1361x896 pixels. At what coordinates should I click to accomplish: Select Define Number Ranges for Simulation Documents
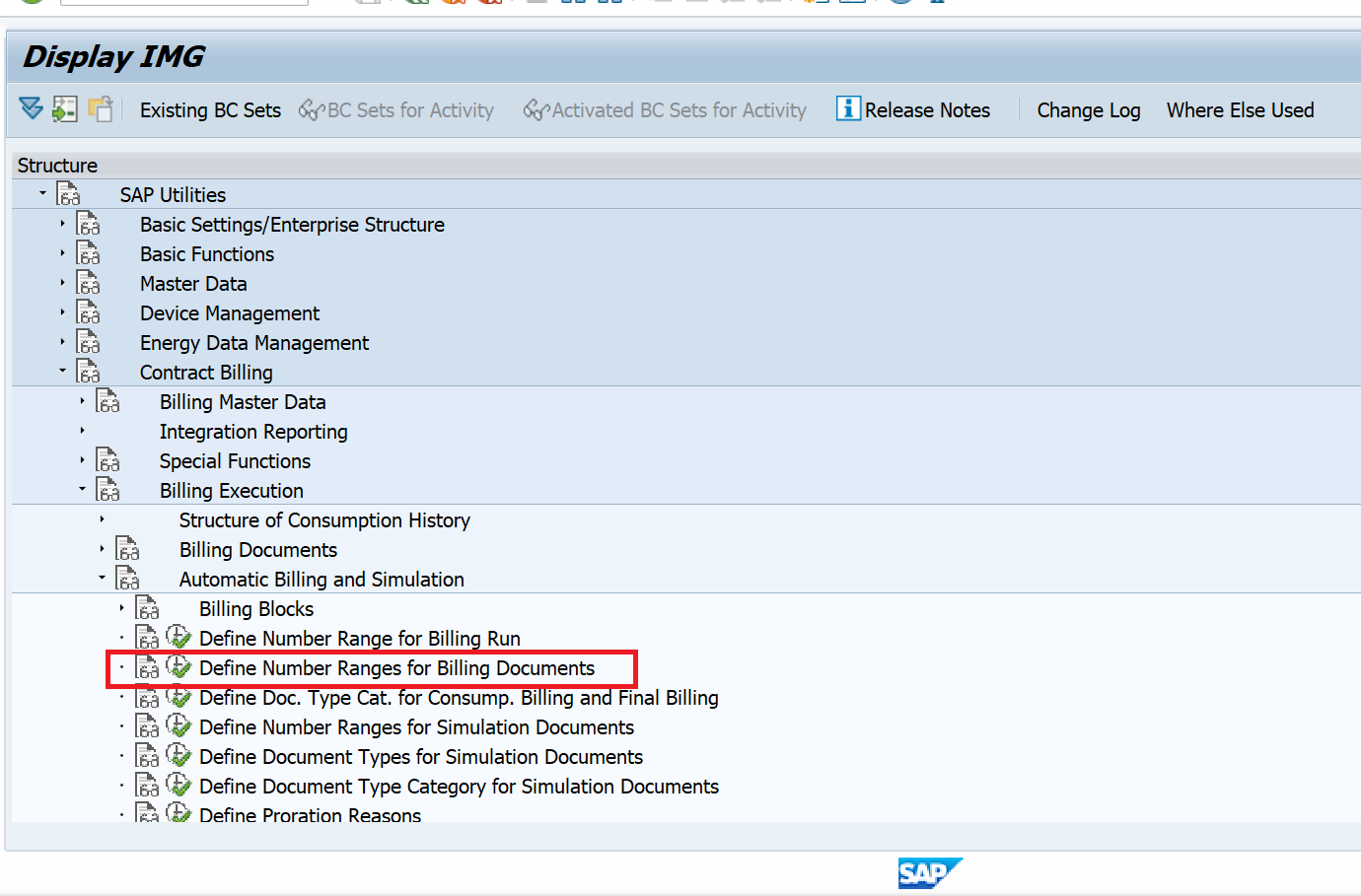click(416, 727)
